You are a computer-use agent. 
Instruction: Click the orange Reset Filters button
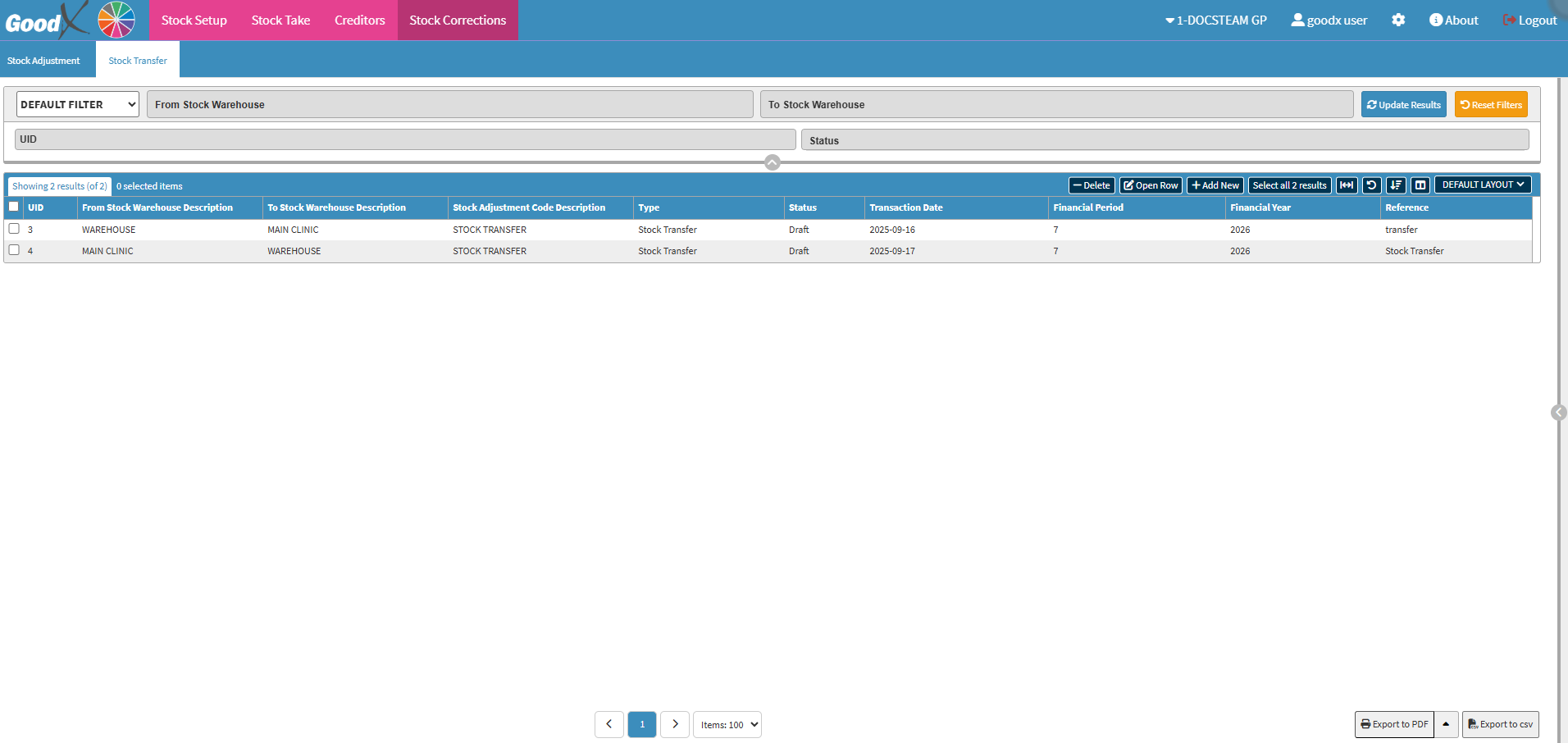[1490, 104]
